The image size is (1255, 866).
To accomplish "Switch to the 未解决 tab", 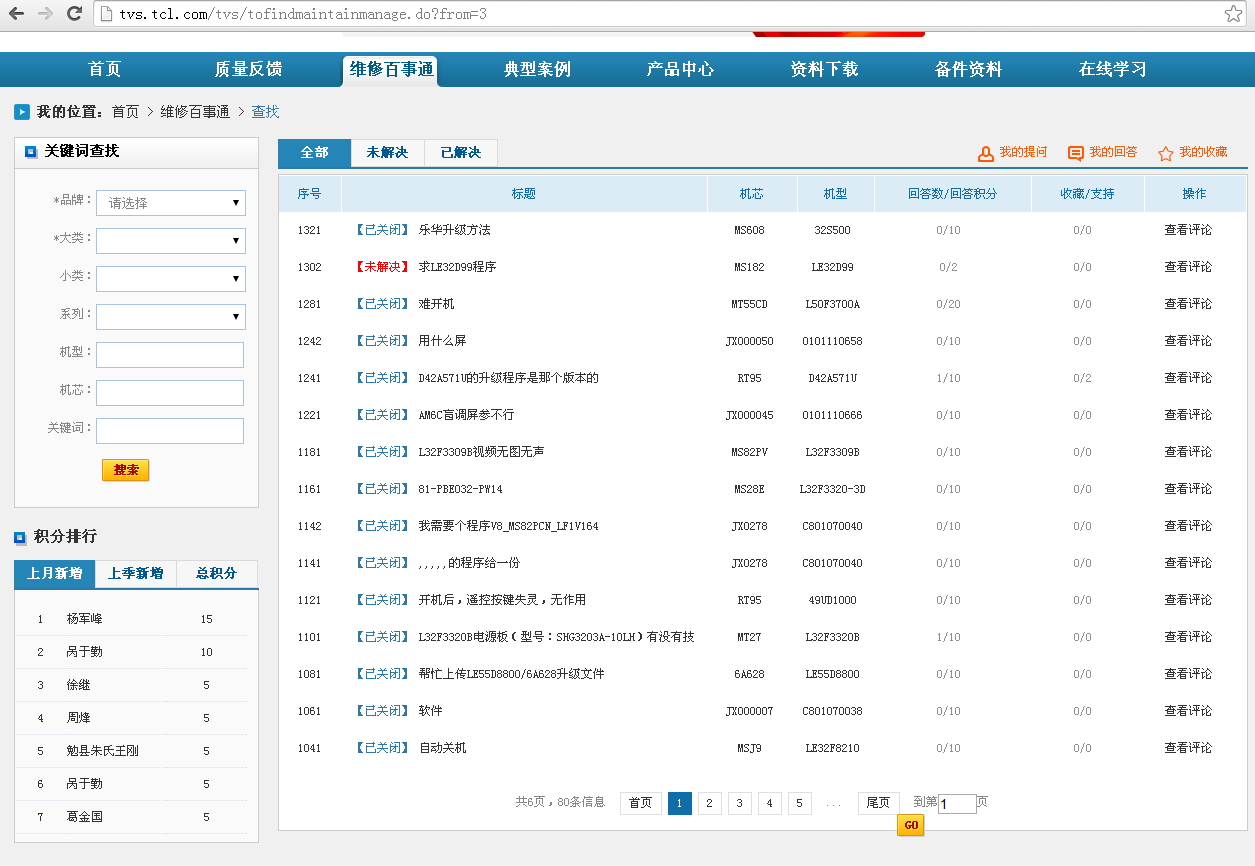I will tap(388, 153).
